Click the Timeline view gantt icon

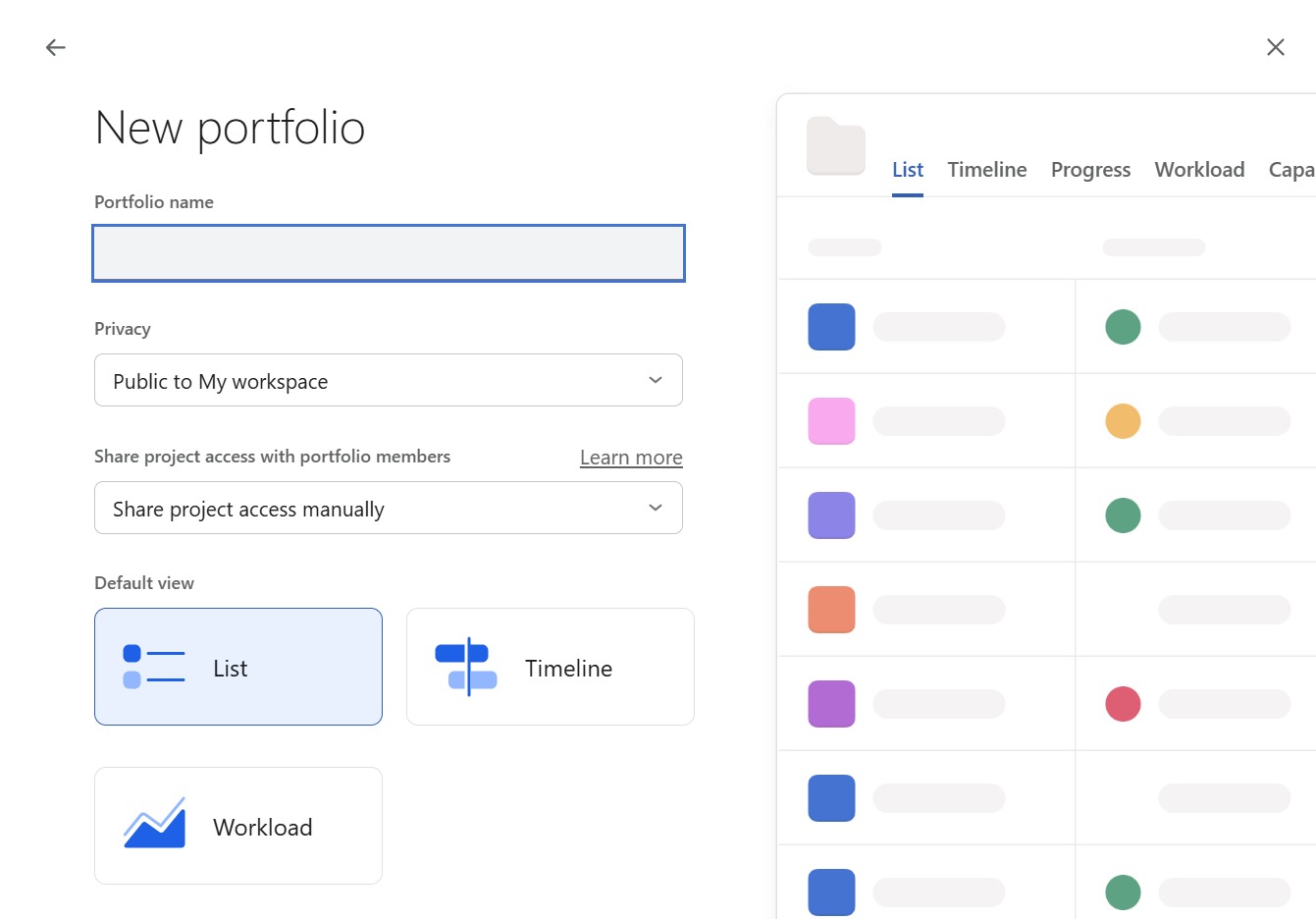point(466,667)
